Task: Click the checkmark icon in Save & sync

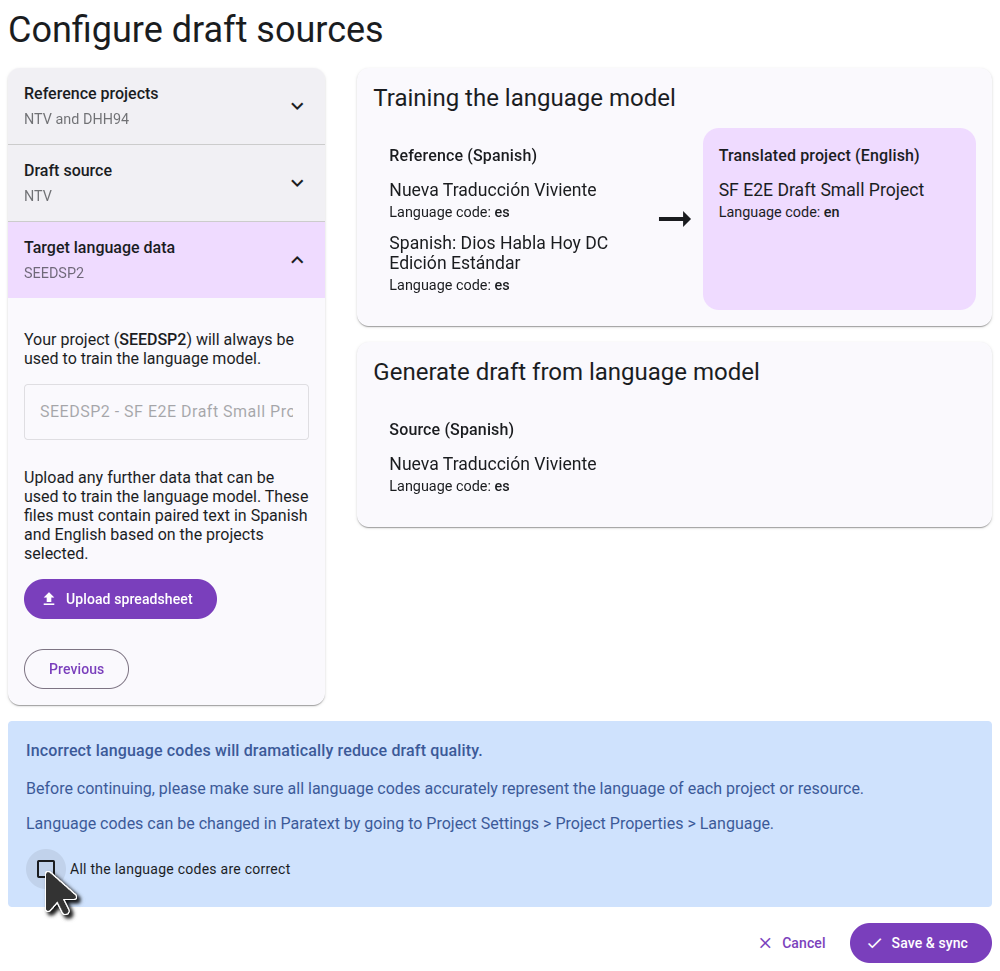Action: pos(874,943)
